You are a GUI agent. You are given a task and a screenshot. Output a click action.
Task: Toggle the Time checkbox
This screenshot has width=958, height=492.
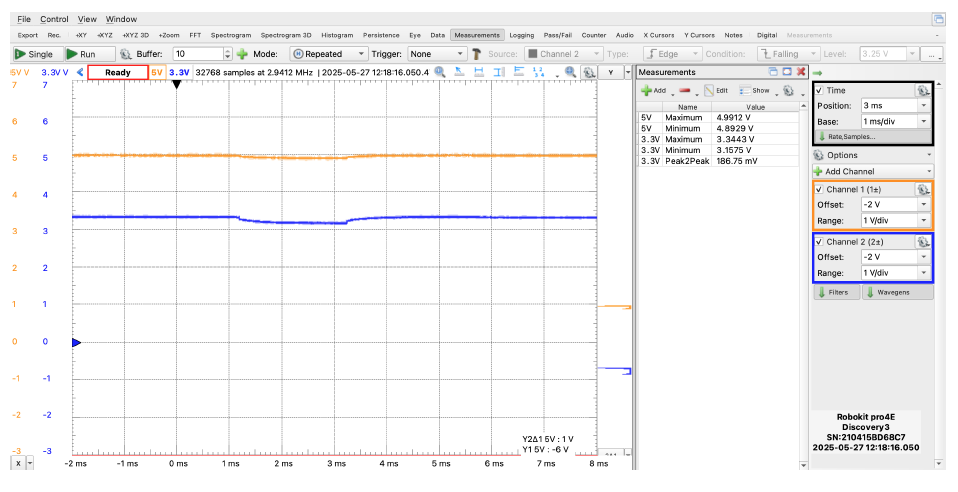pyautogui.click(x=819, y=90)
